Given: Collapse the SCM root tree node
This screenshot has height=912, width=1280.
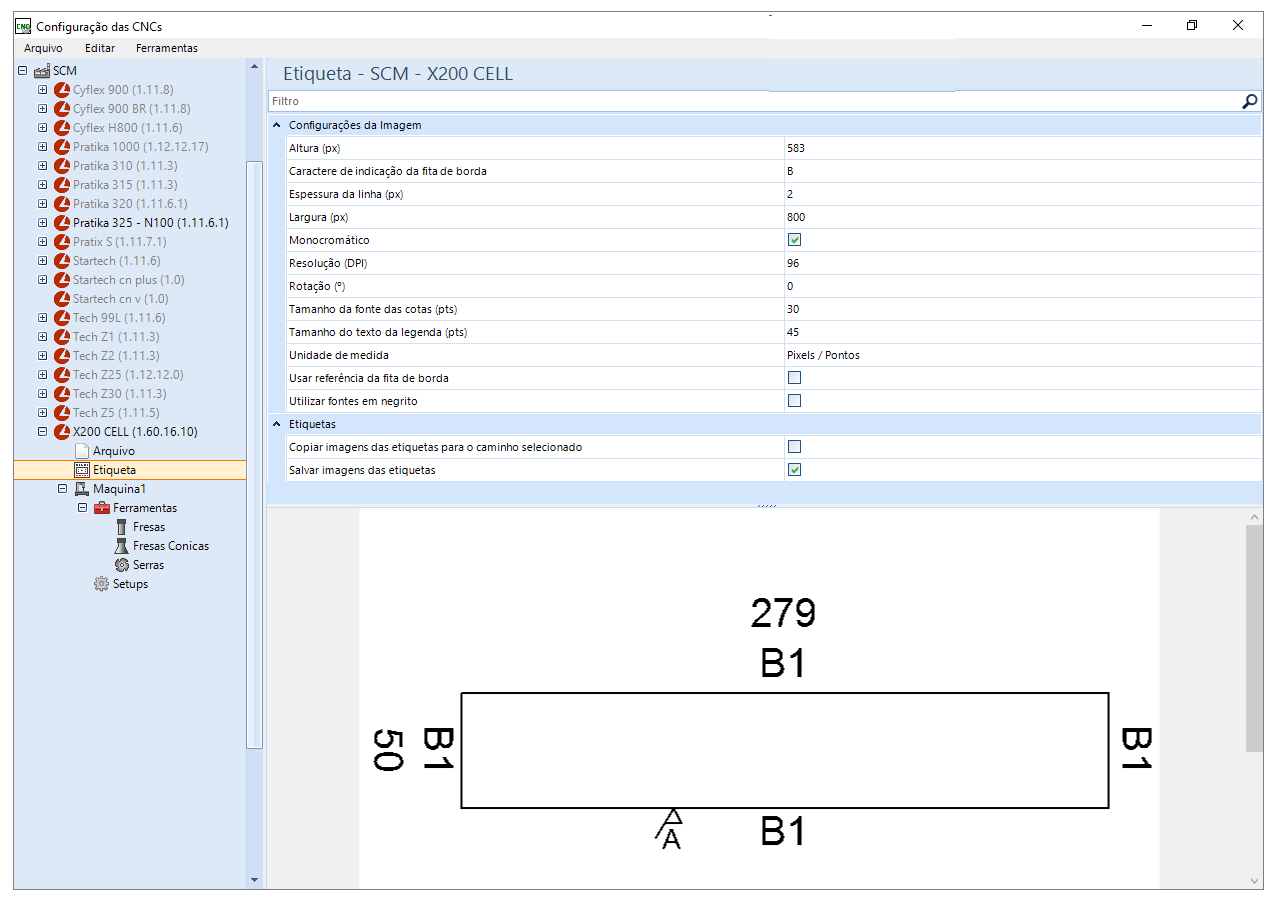Looking at the screenshot, I should 22,71.
